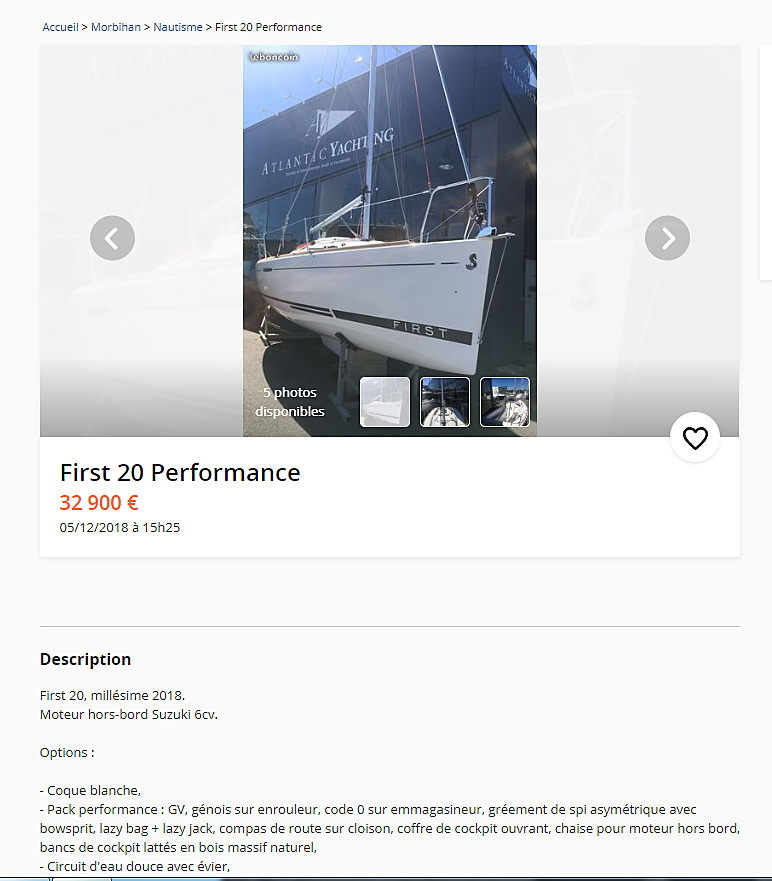Click the 32 900 € price
The width and height of the screenshot is (772, 881).
pyautogui.click(x=99, y=502)
